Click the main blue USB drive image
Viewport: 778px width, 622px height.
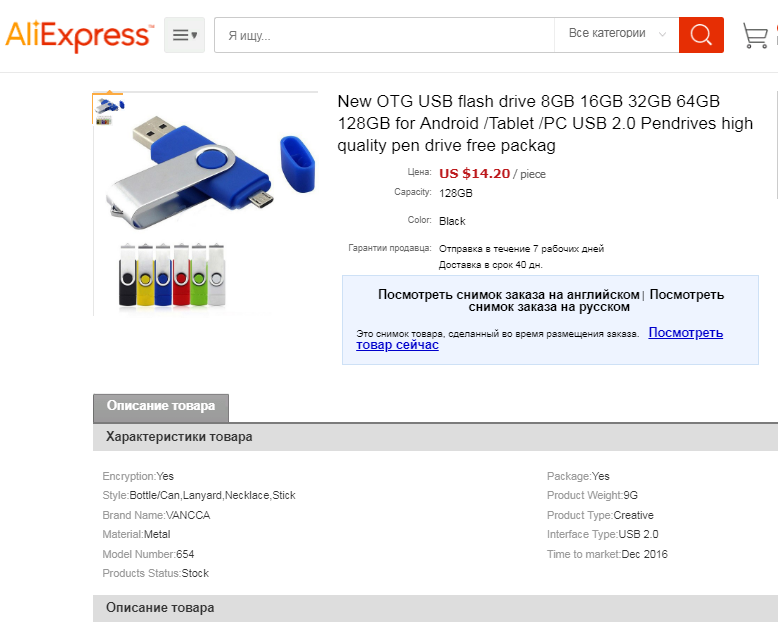211,172
